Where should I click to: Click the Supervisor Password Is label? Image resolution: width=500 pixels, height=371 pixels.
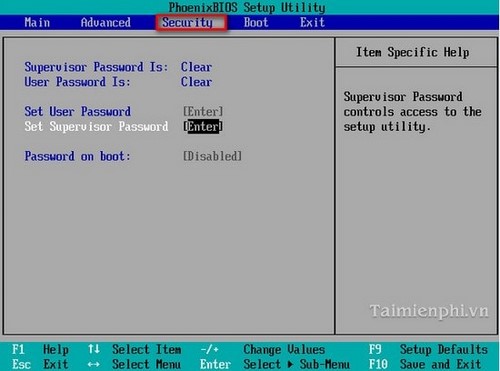point(96,67)
